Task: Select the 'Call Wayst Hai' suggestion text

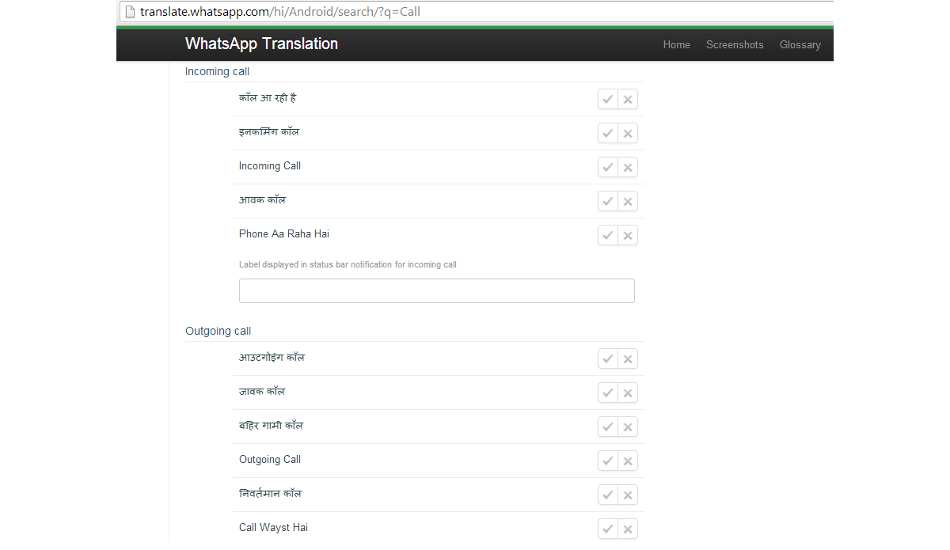Action: click(x=273, y=528)
